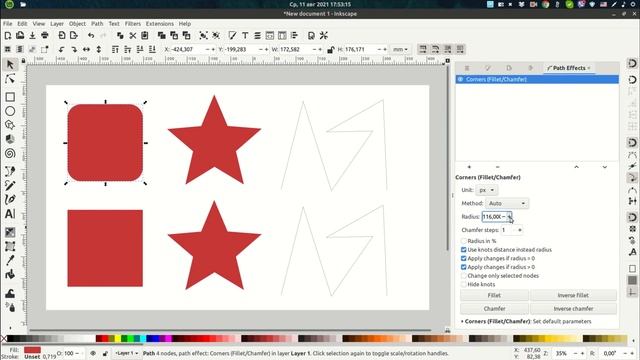Rotate selection 90° counter-clockwise icon

click(61, 49)
